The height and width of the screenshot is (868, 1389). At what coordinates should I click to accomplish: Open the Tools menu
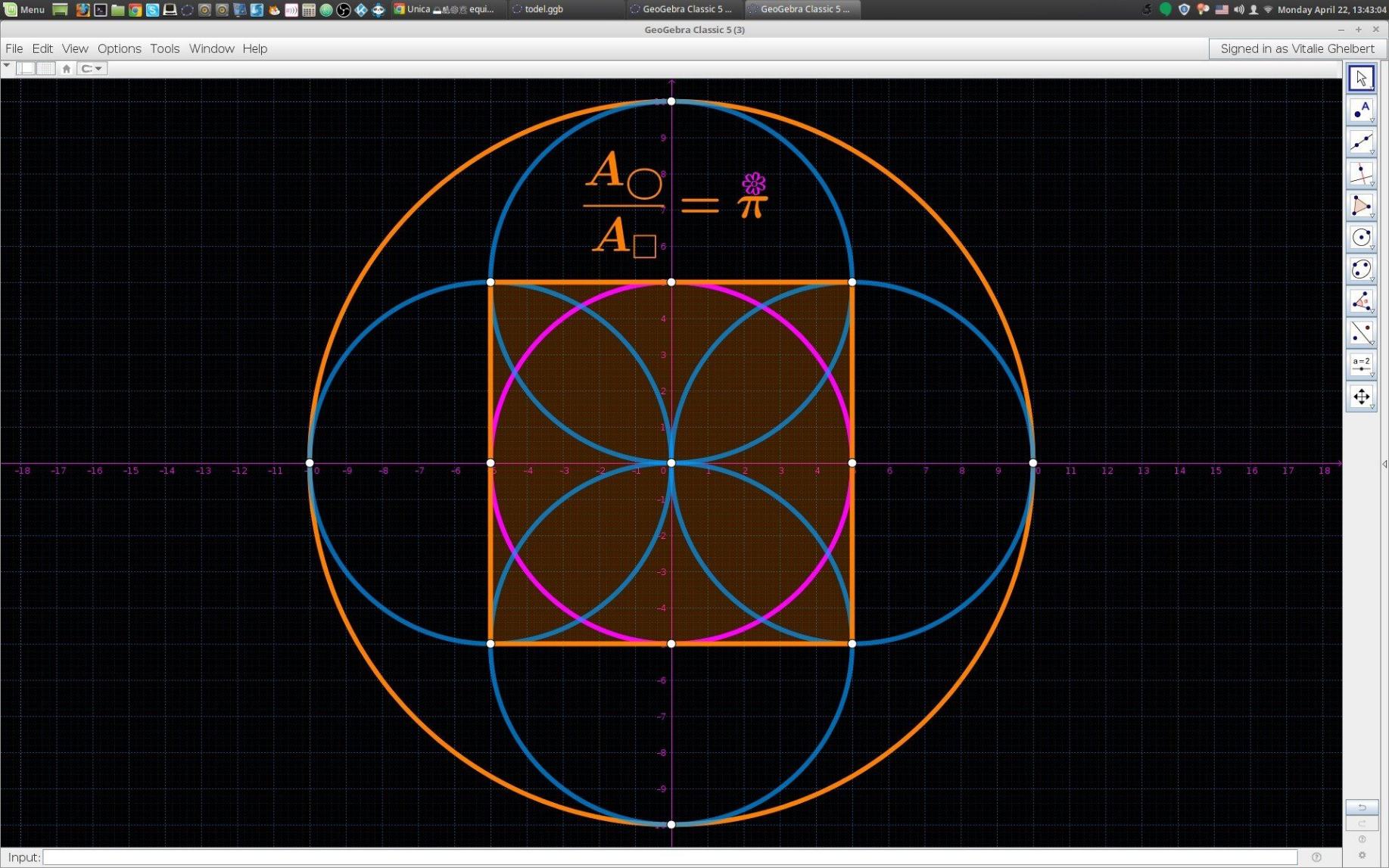[165, 48]
